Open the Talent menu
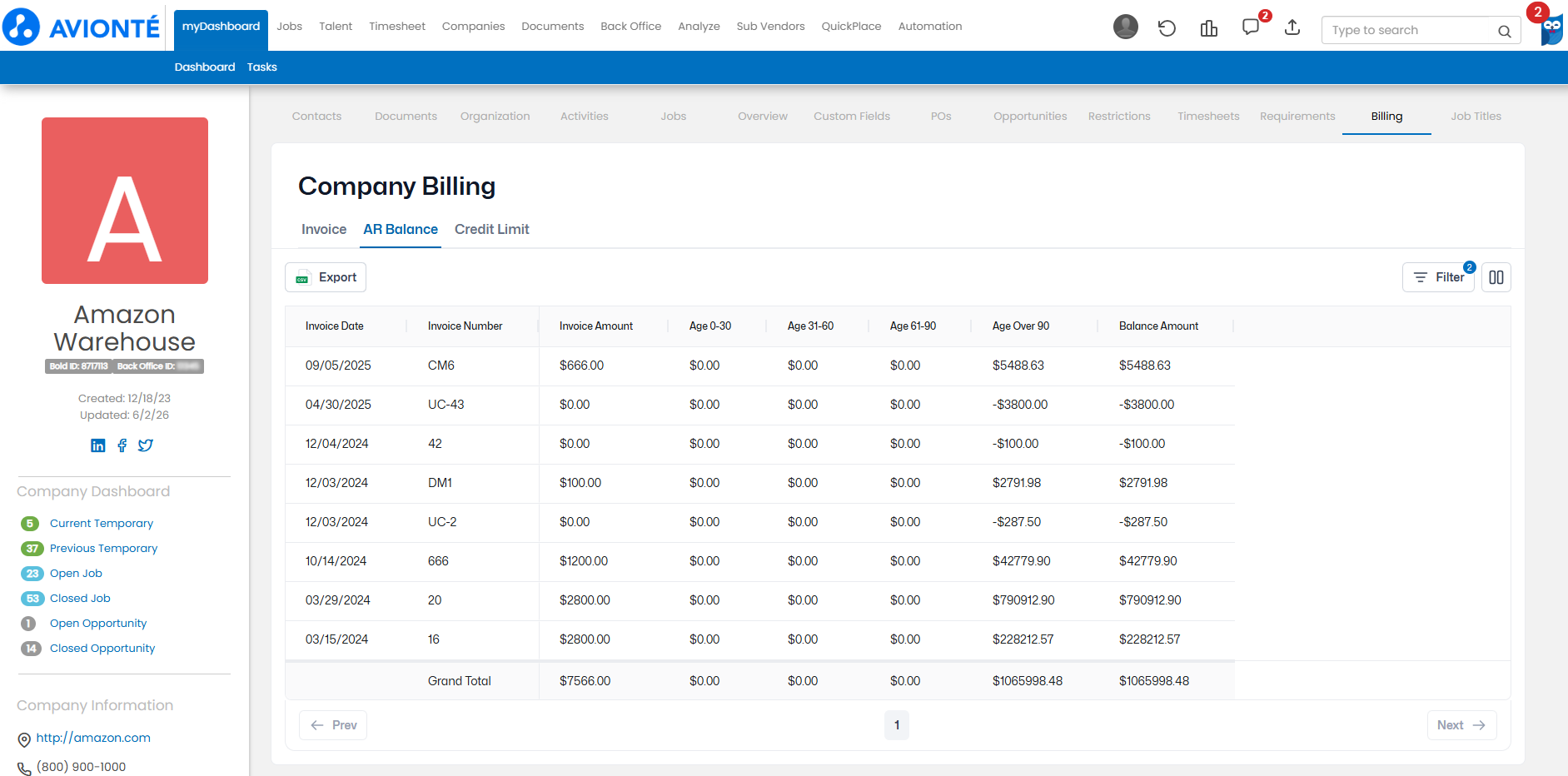 pyautogui.click(x=336, y=27)
